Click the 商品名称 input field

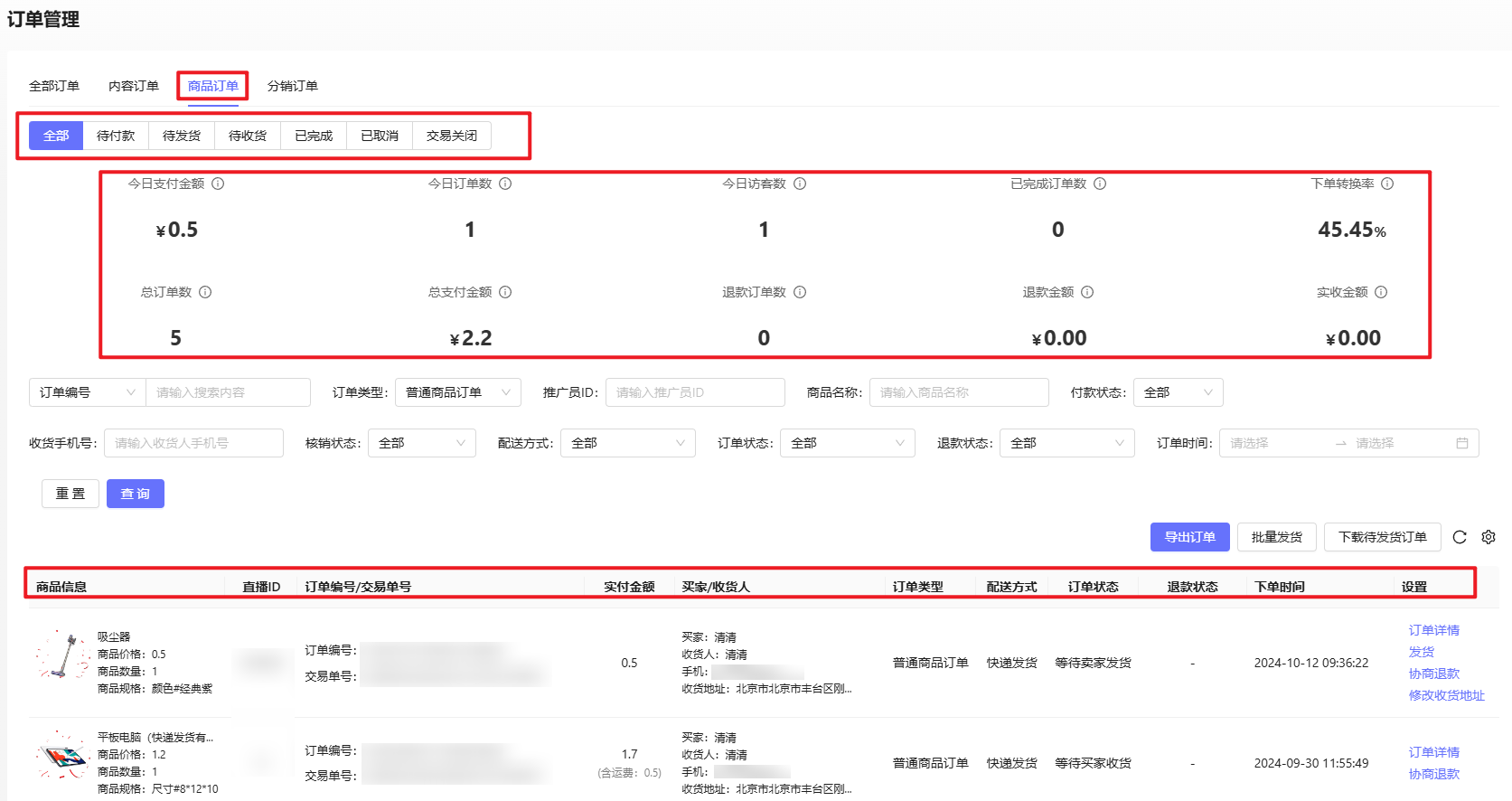point(958,392)
